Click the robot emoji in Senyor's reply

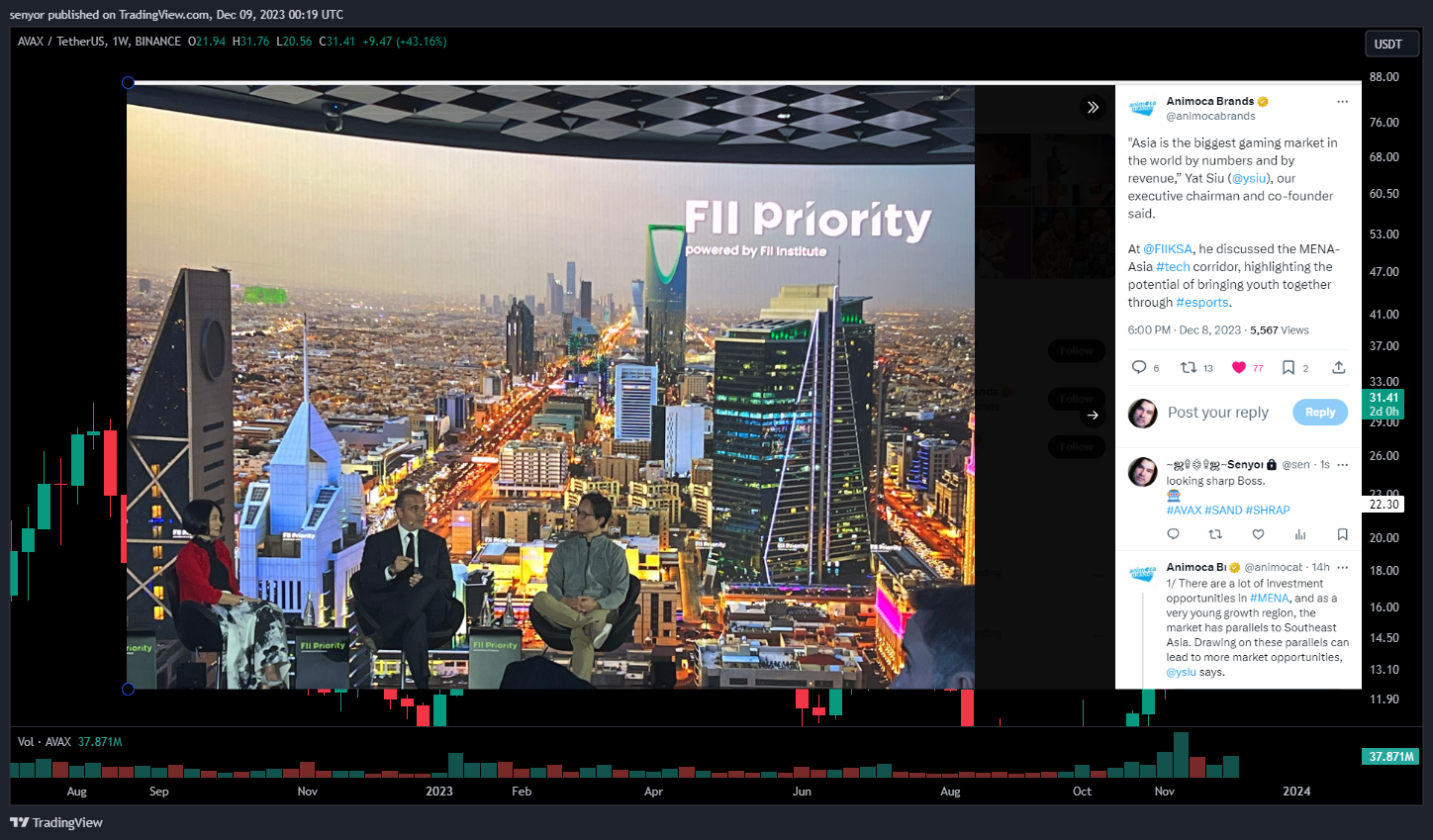1174,496
